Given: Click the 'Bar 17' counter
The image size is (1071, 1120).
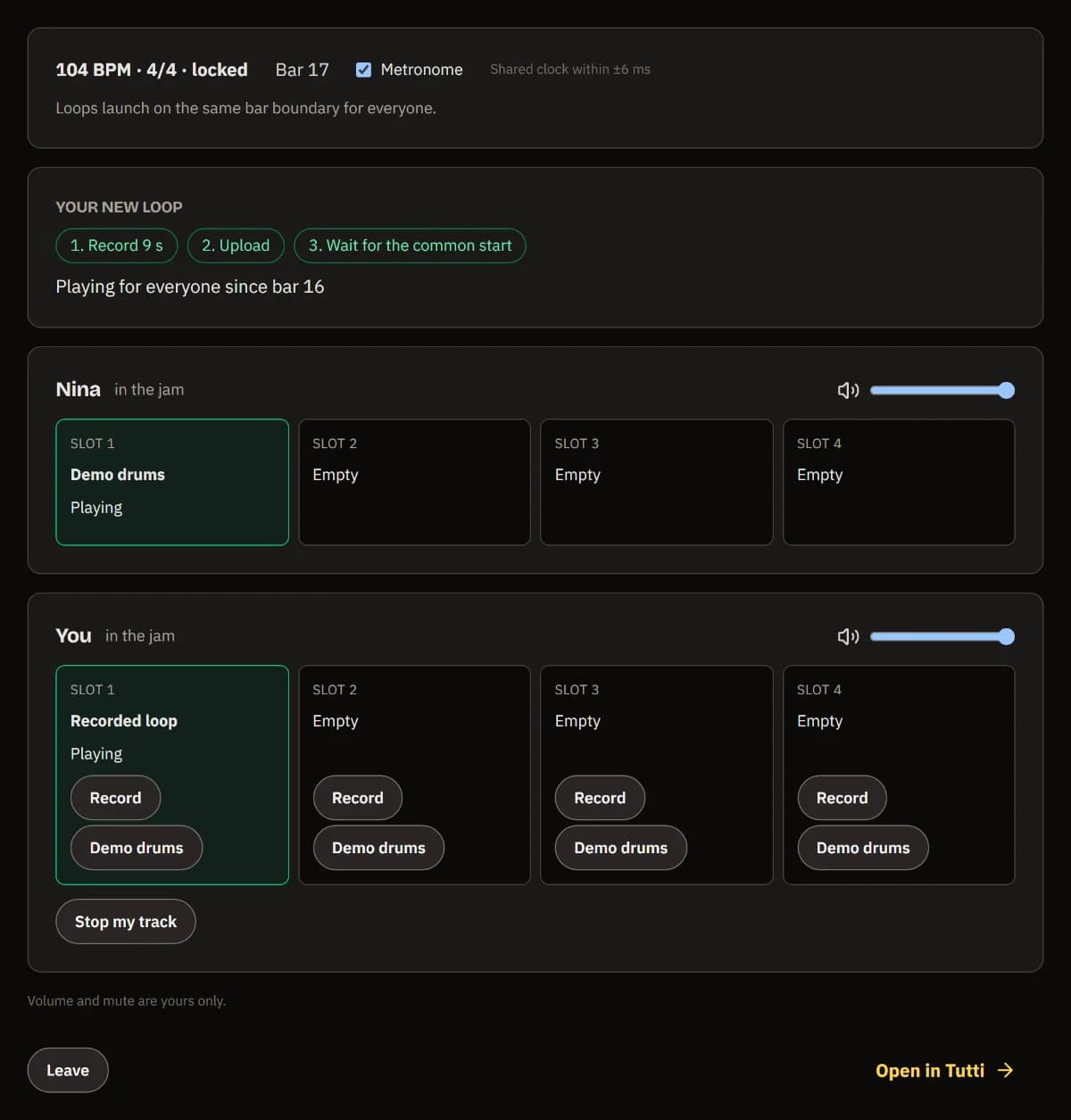Looking at the screenshot, I should (x=303, y=70).
